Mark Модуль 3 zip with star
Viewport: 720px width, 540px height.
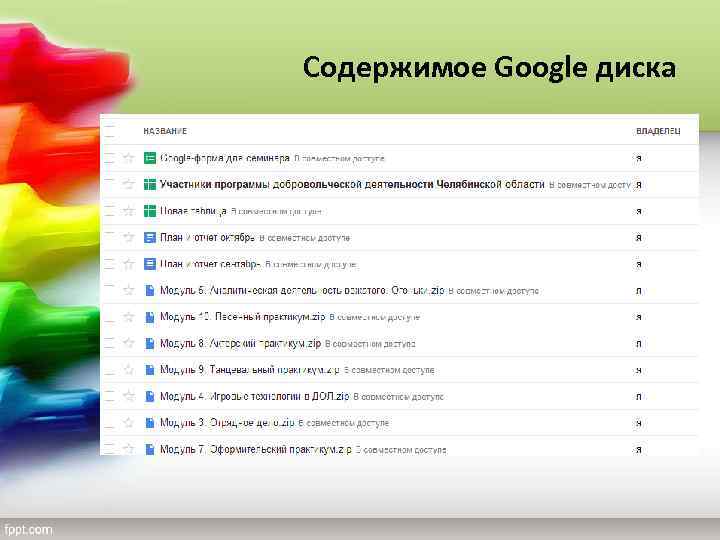pos(129,422)
